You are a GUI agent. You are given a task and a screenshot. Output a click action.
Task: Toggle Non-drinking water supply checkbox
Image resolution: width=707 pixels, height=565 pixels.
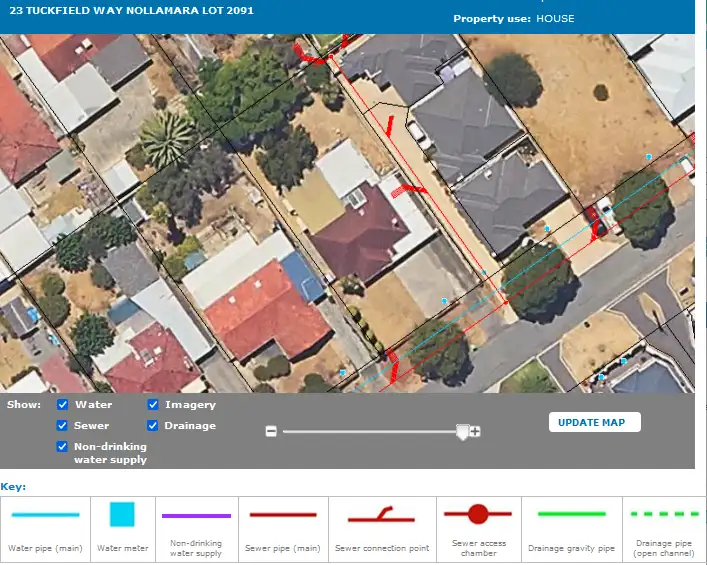[x=62, y=446]
